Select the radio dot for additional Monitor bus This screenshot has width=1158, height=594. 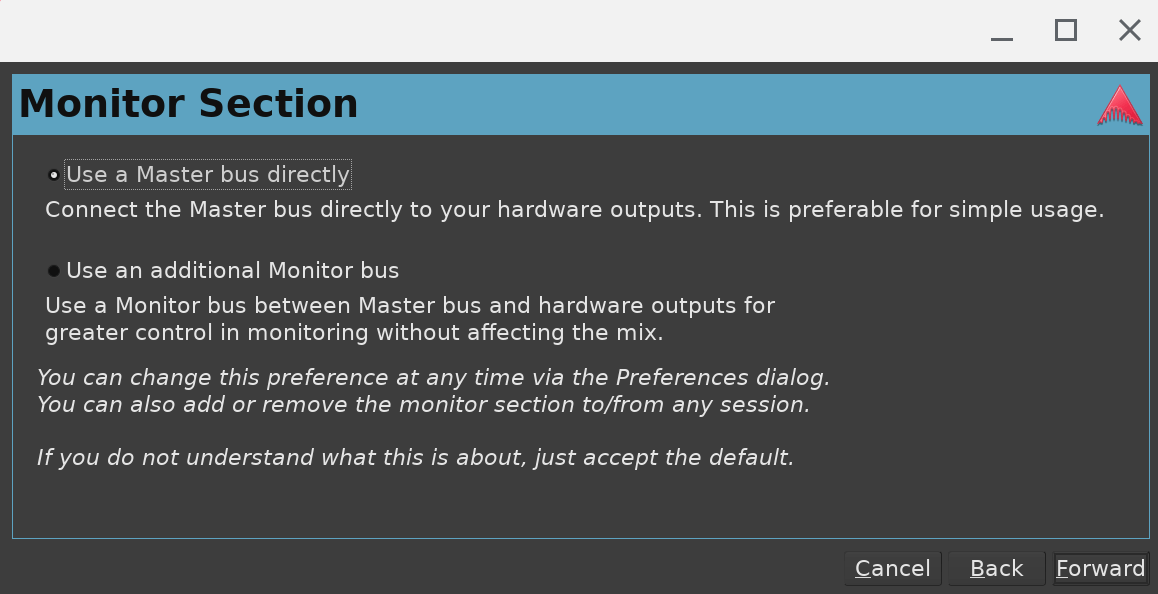54,271
